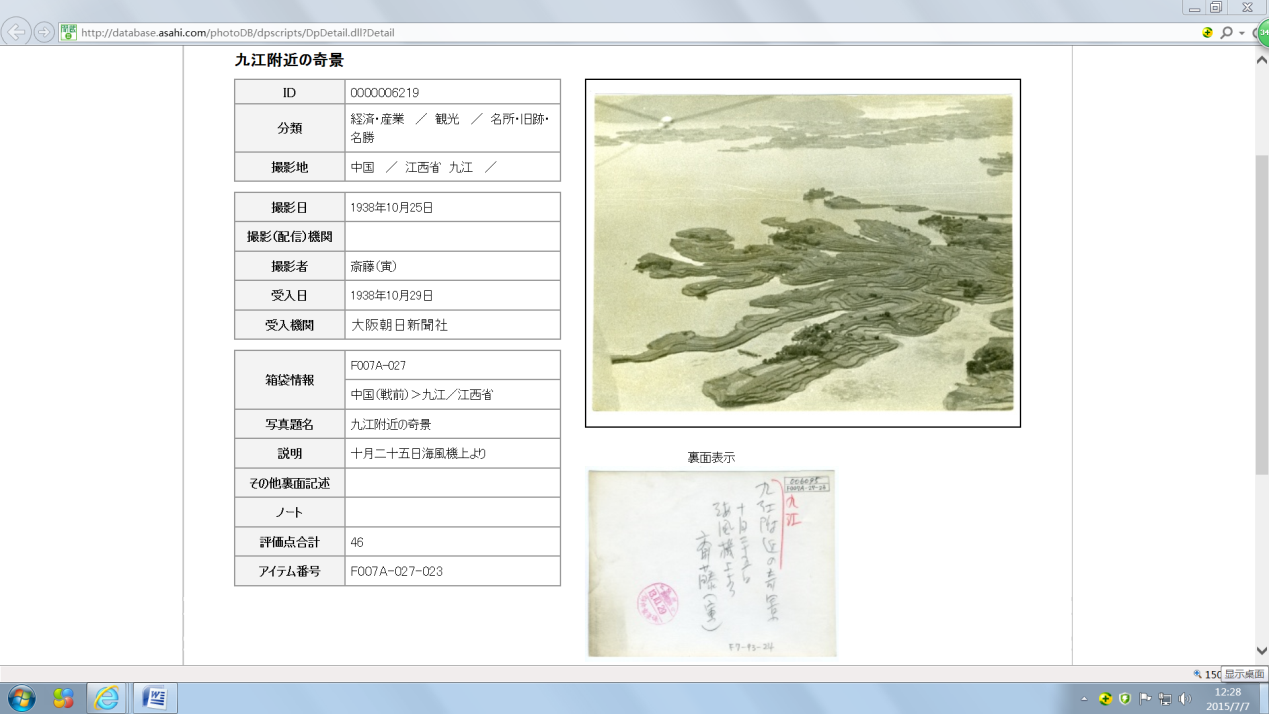Click the colorful pinned app icon in taskbar

[x=63, y=698]
